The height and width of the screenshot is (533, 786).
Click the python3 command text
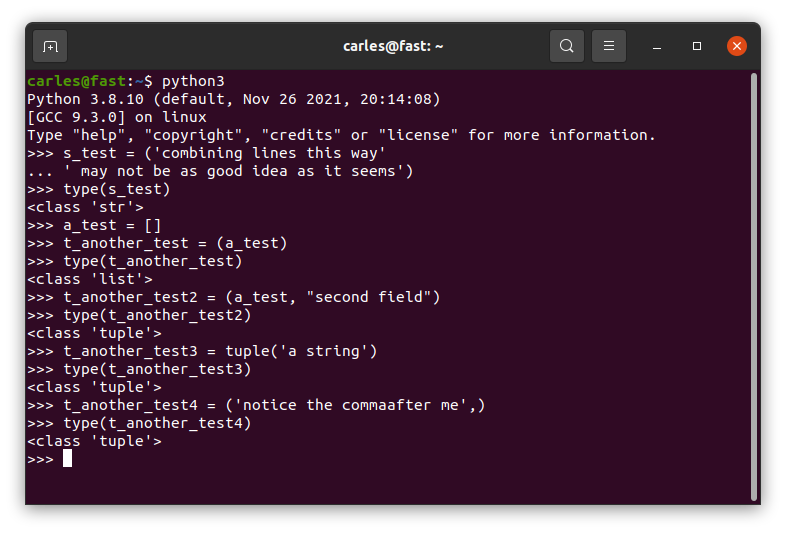193,81
